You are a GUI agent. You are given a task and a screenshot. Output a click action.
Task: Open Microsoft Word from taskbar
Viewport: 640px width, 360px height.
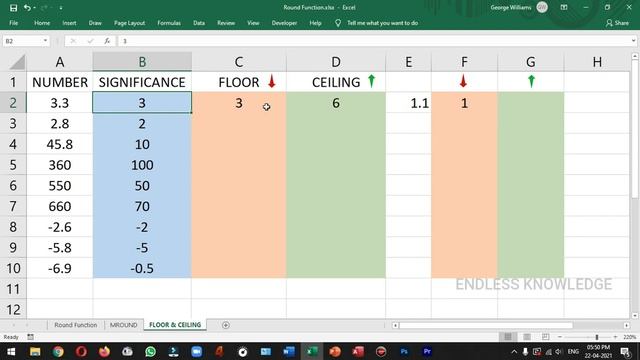point(289,351)
